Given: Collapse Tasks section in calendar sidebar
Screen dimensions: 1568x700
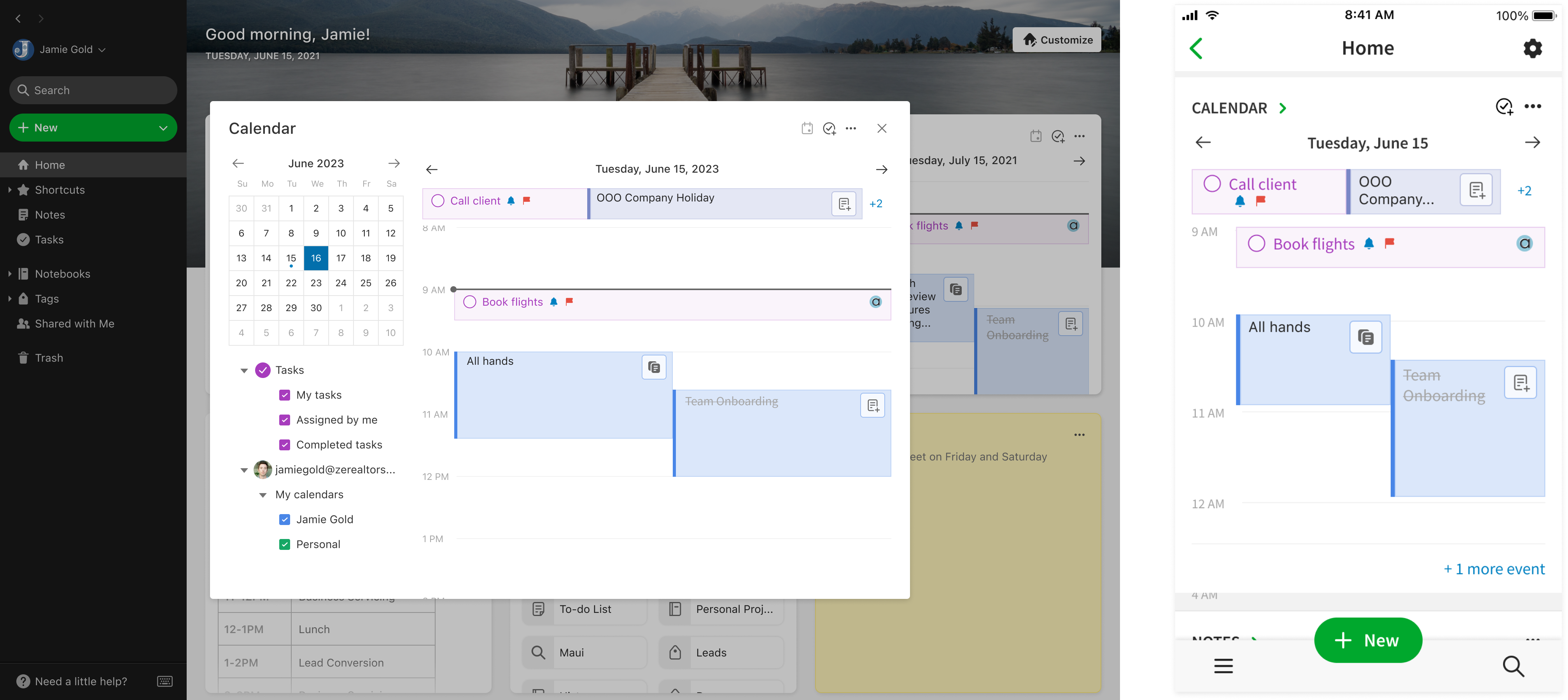Looking at the screenshot, I should coord(244,370).
